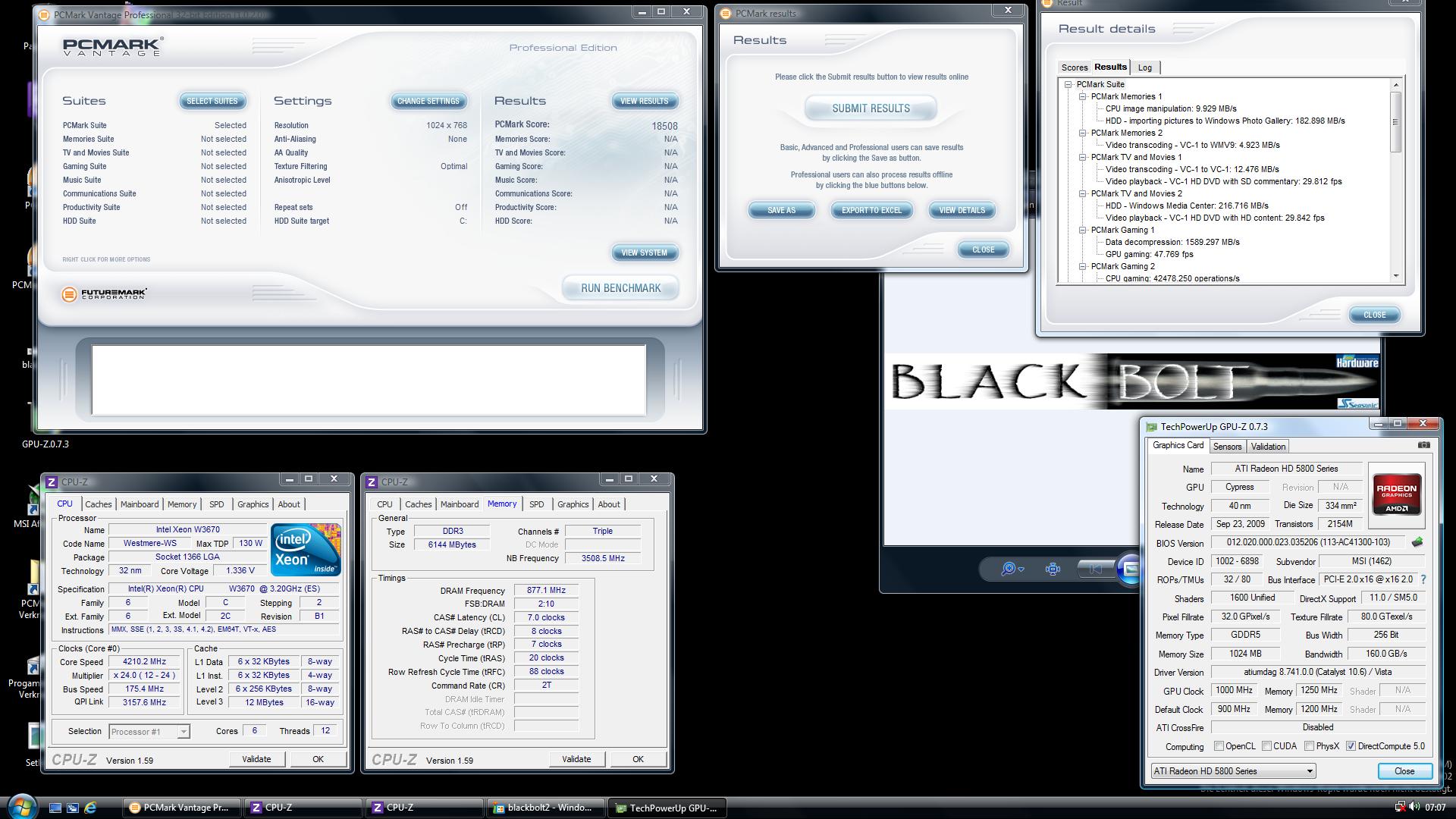The width and height of the screenshot is (1456, 819).
Task: Click the CHANGE SETTINGS button
Action: 428,101
